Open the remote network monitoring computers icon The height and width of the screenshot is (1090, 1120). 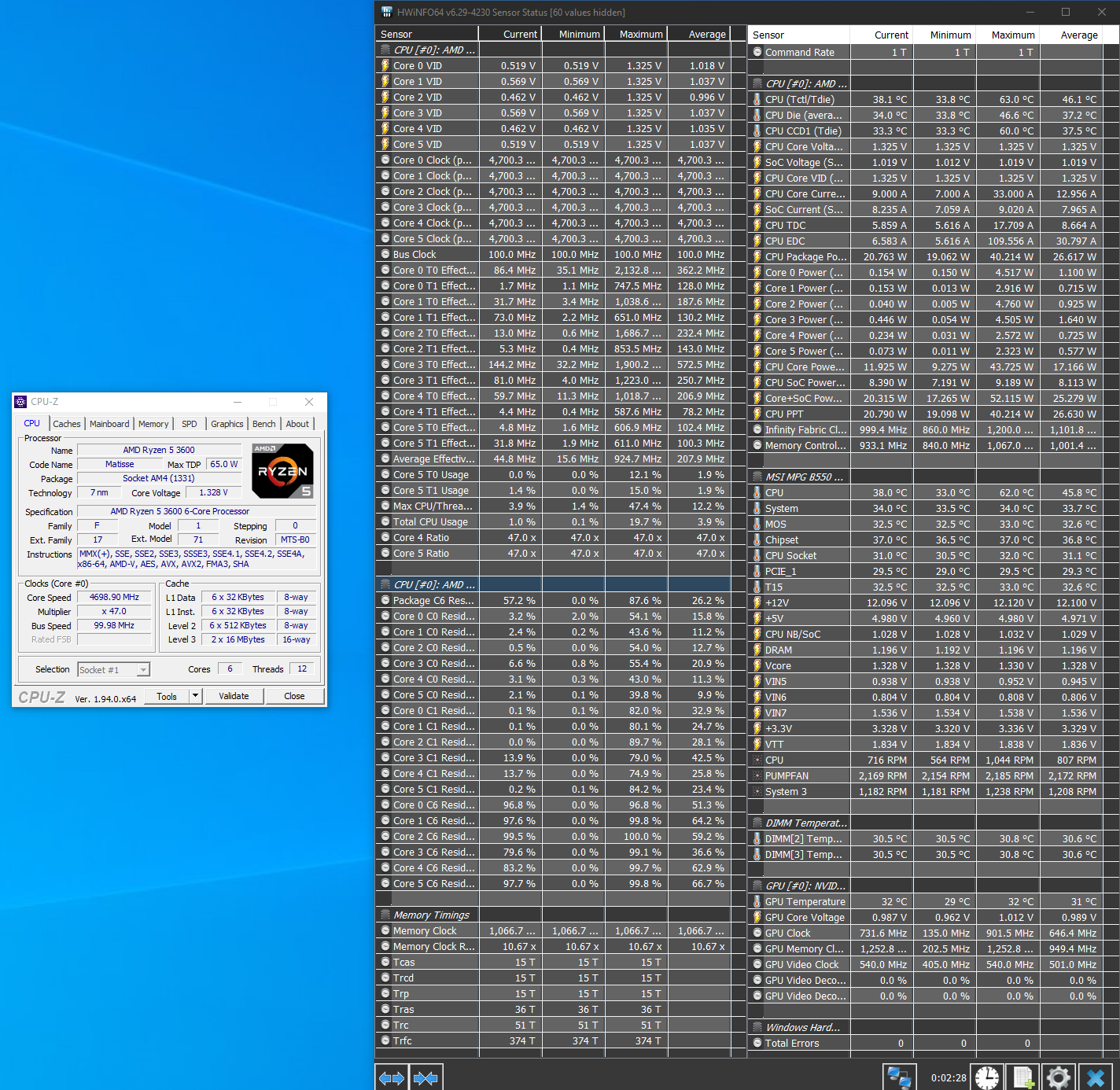pos(898,1077)
